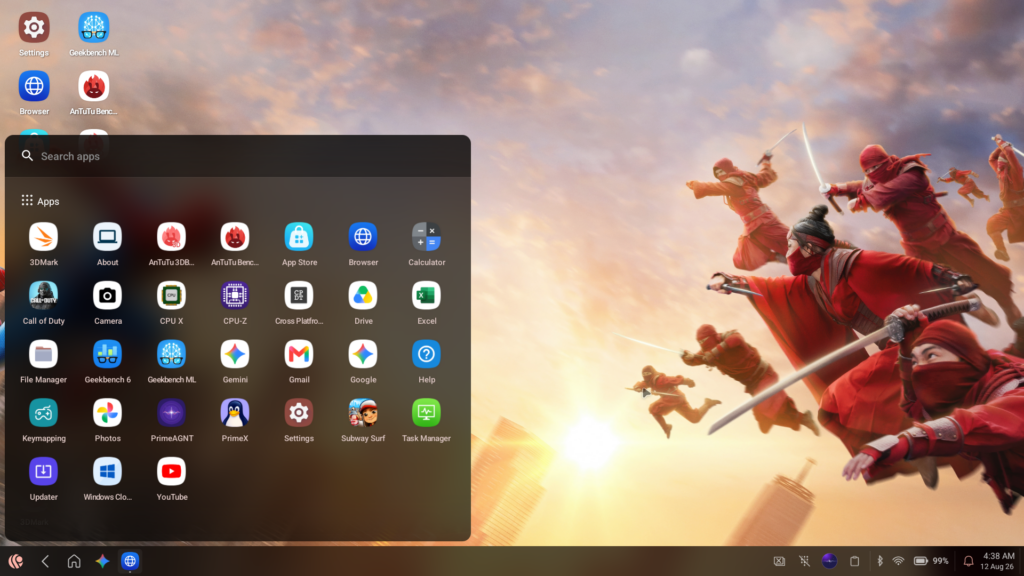Launch the Cross Platform benchmark app
1024x576 pixels.
[298, 296]
